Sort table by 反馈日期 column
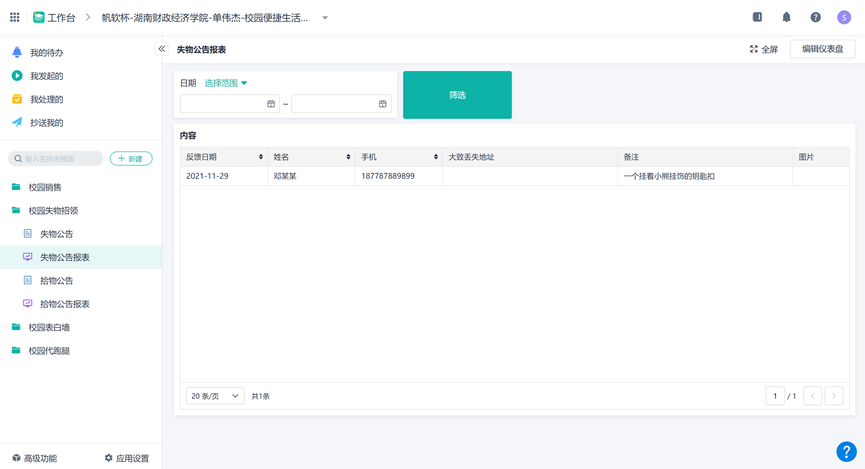This screenshot has width=865, height=469. [261, 157]
